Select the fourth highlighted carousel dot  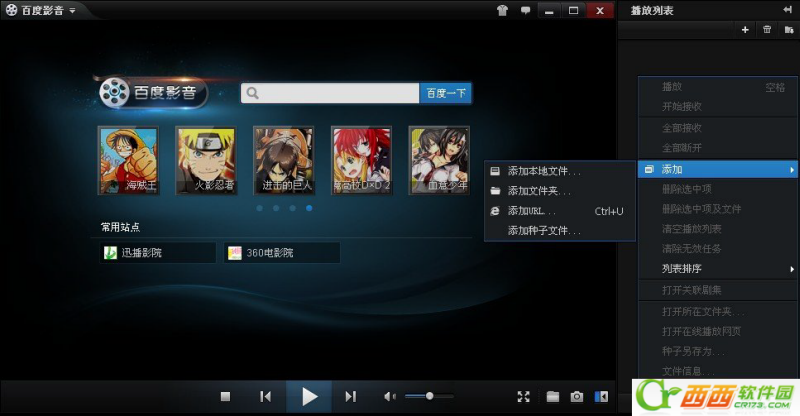pyautogui.click(x=309, y=208)
